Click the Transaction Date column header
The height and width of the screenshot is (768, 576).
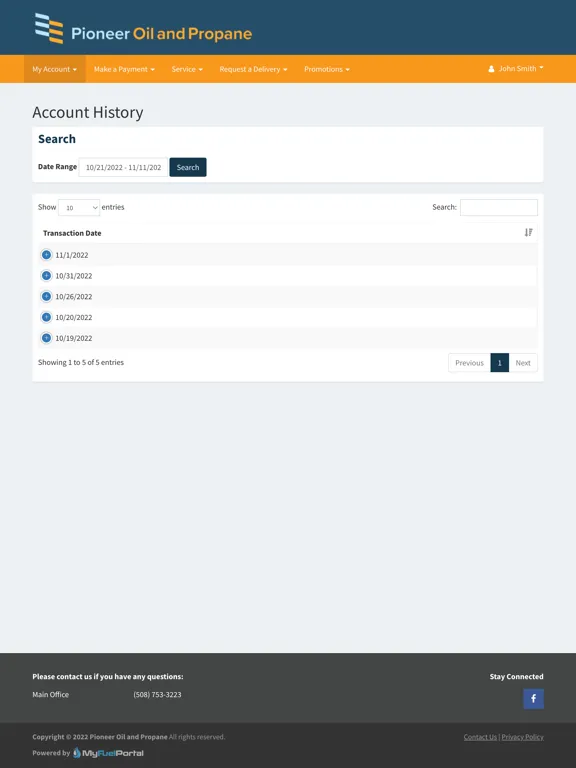(x=288, y=233)
